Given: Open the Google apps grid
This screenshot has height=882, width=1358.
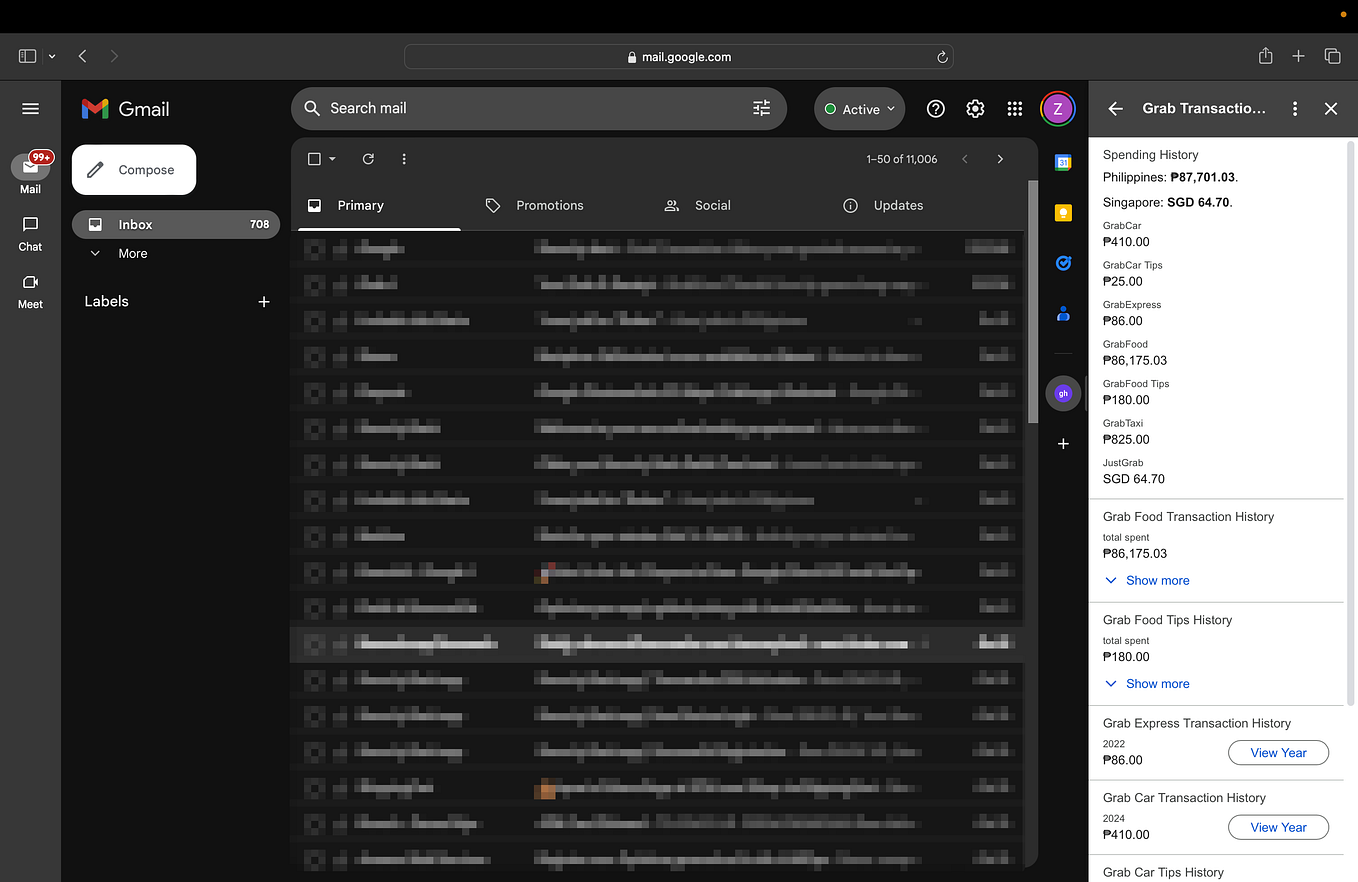Looking at the screenshot, I should 1015,109.
